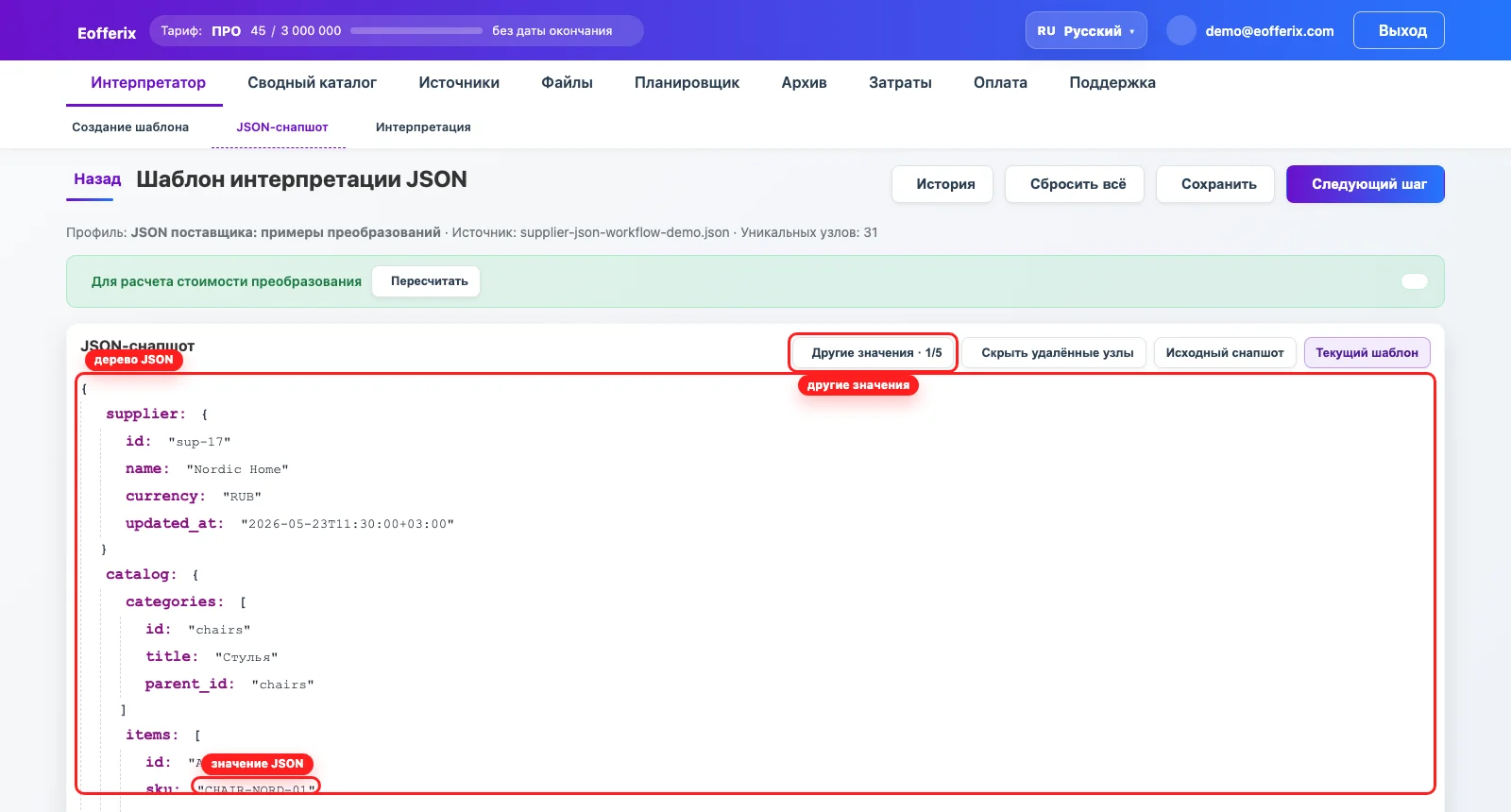Open the Интерпретатор tab
This screenshot has height=812, width=1511.
(x=148, y=82)
